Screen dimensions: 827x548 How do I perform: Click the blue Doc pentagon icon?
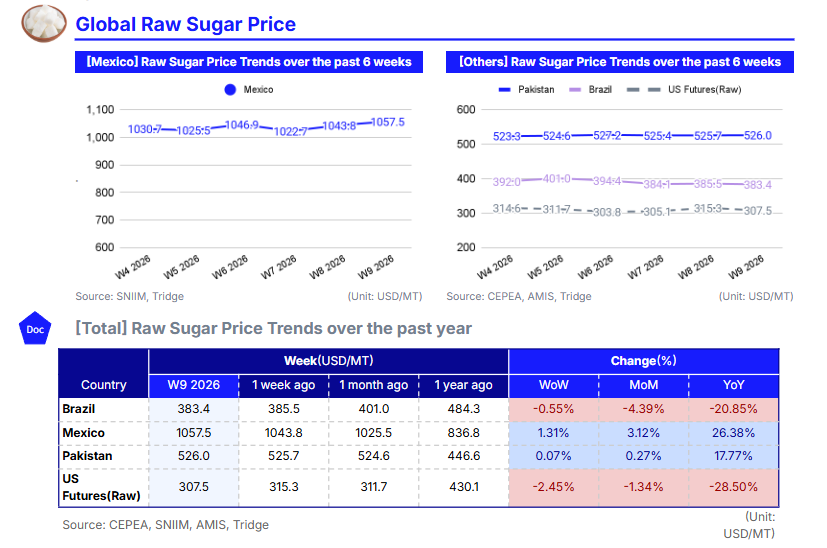(x=35, y=329)
